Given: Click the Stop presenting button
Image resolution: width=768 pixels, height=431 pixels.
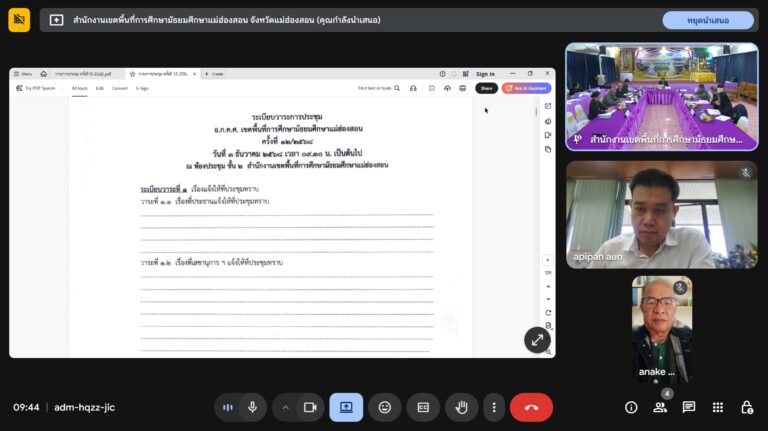Looking at the screenshot, I should pyautogui.click(x=707, y=20).
